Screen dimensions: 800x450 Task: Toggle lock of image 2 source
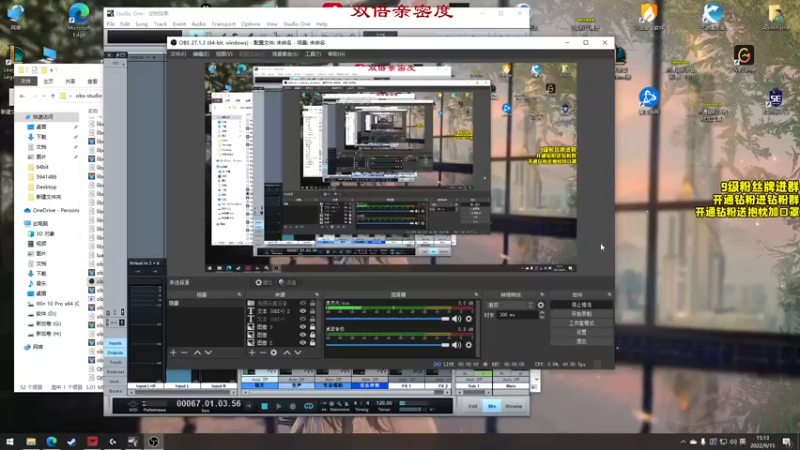click(x=312, y=343)
